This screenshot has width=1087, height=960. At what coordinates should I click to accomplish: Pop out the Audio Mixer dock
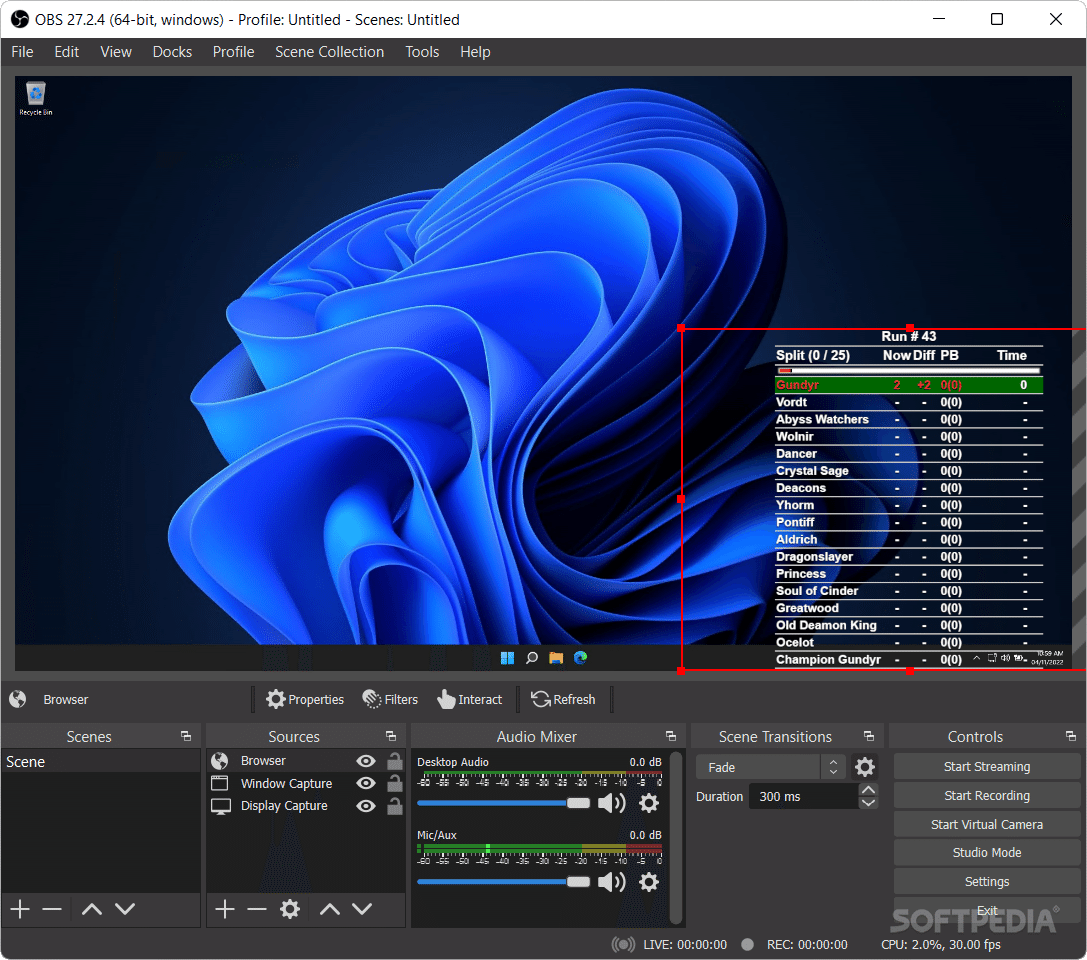click(670, 736)
